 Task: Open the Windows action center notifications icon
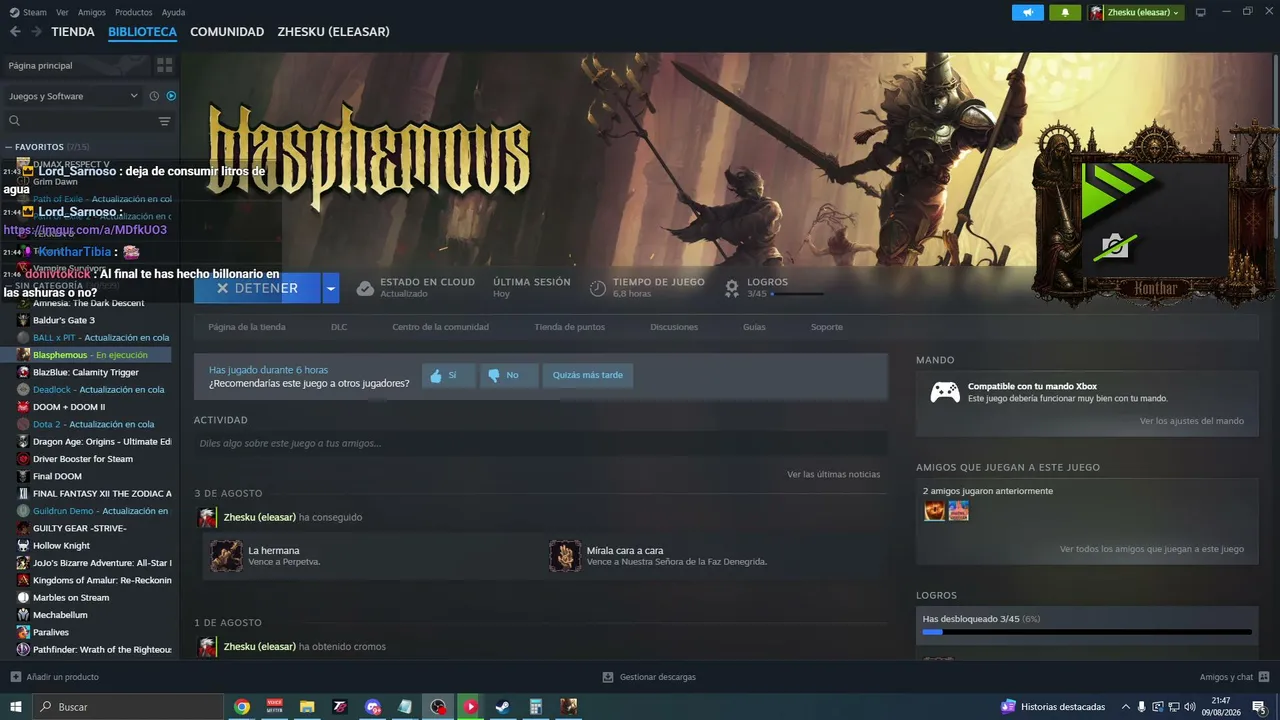click(1259, 707)
